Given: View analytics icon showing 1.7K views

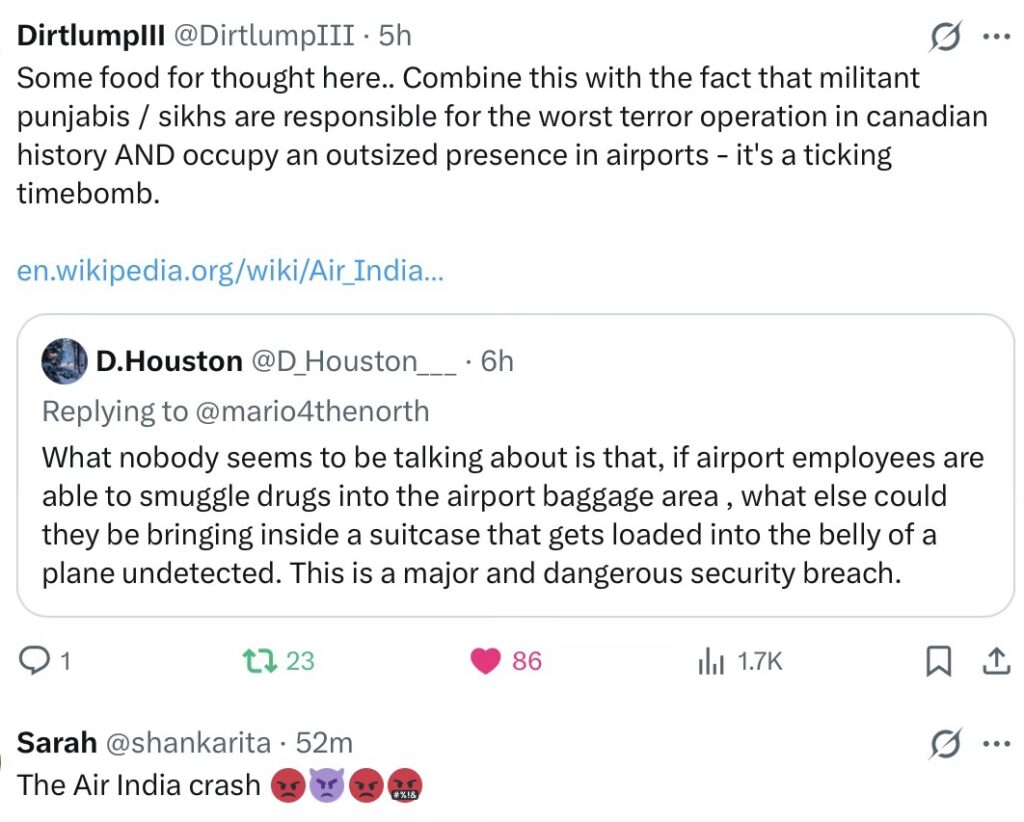Looking at the screenshot, I should coord(711,661).
